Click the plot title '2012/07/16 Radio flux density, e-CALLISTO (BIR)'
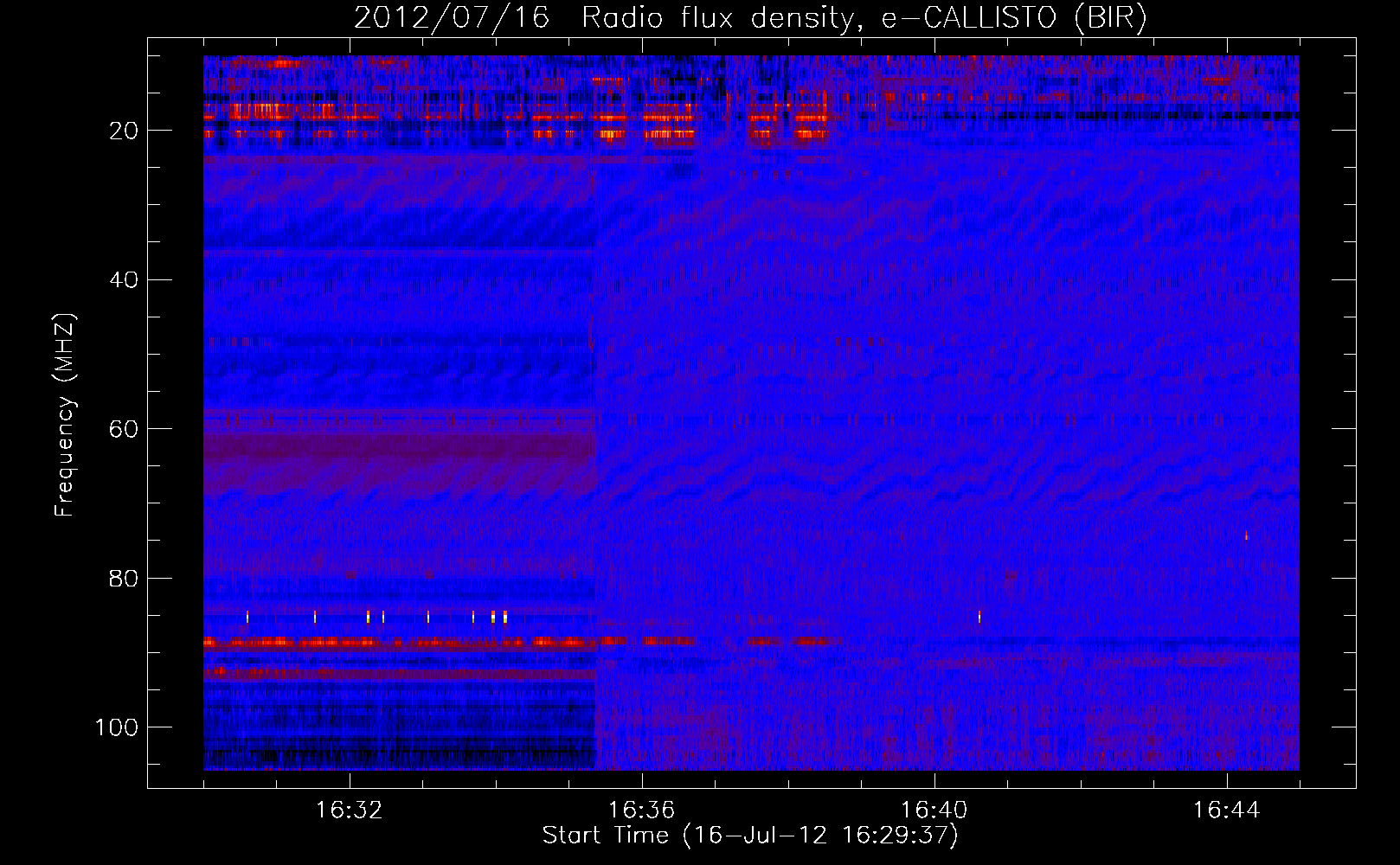Image resolution: width=1400 pixels, height=865 pixels. click(x=750, y=18)
